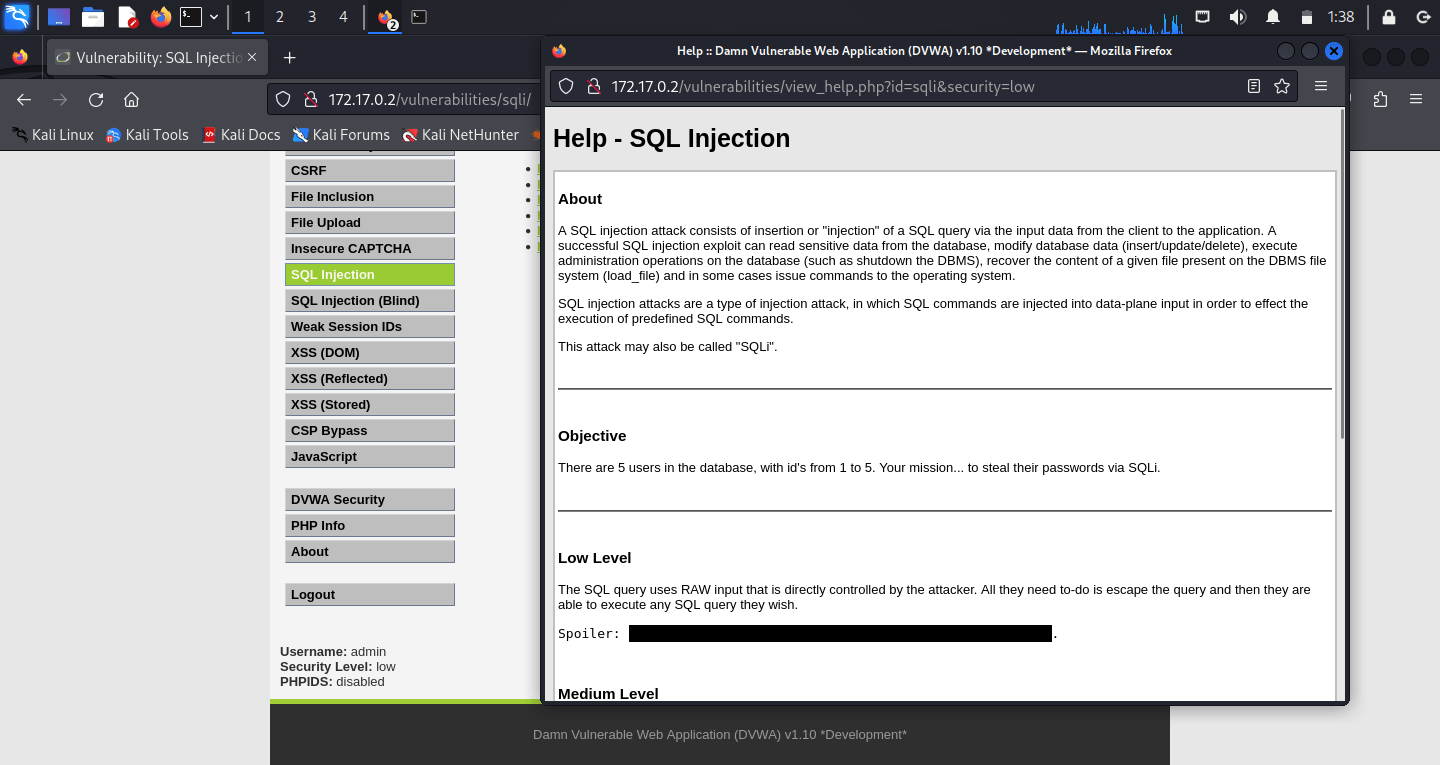The height and width of the screenshot is (765, 1440).
Task: Open CSP Bypass menu item
Action: [x=370, y=431]
